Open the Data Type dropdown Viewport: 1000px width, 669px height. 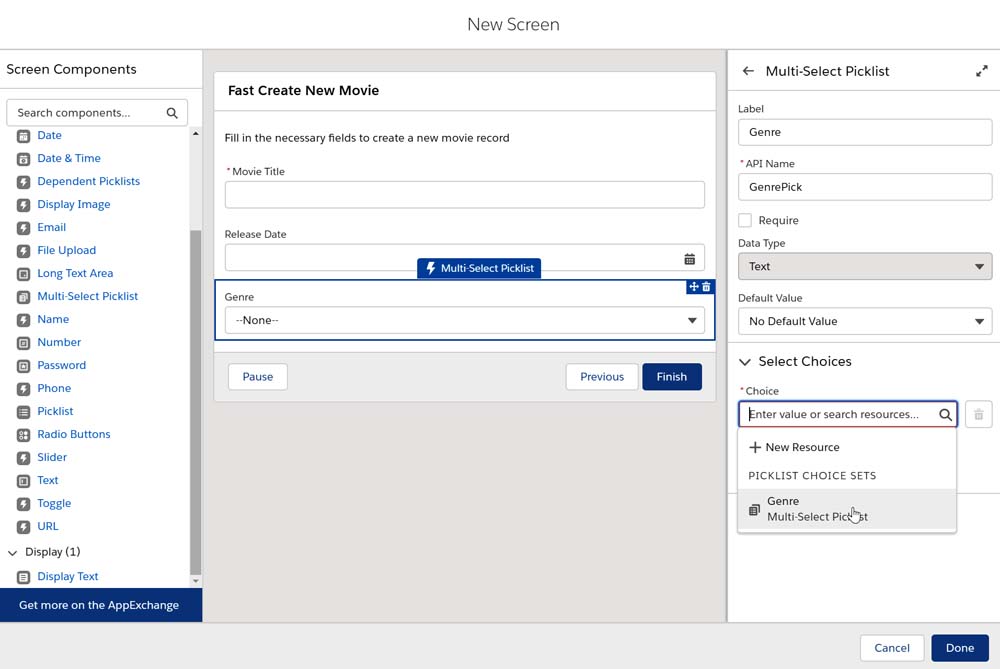864,266
